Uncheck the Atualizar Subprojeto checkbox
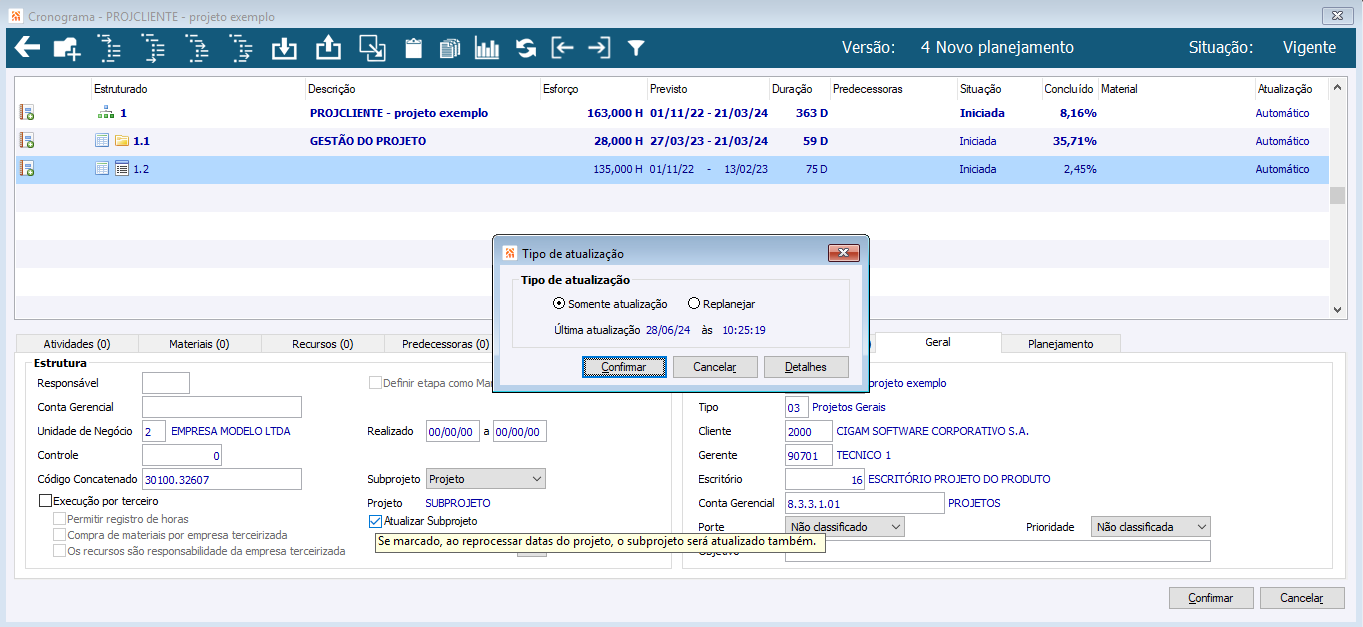1363x627 pixels. pos(375,521)
